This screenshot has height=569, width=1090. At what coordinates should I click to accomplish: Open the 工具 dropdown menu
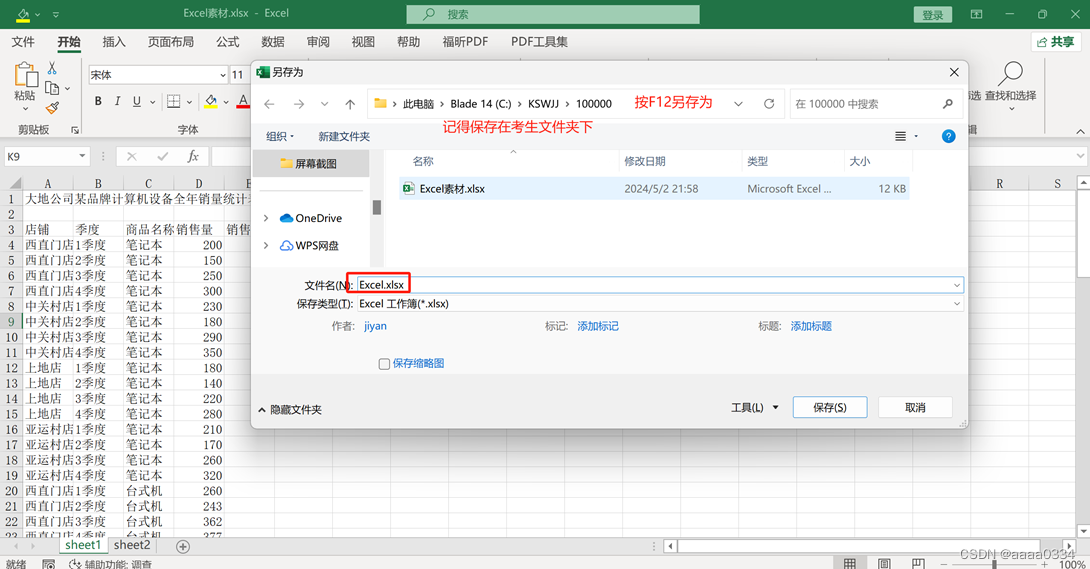(754, 408)
